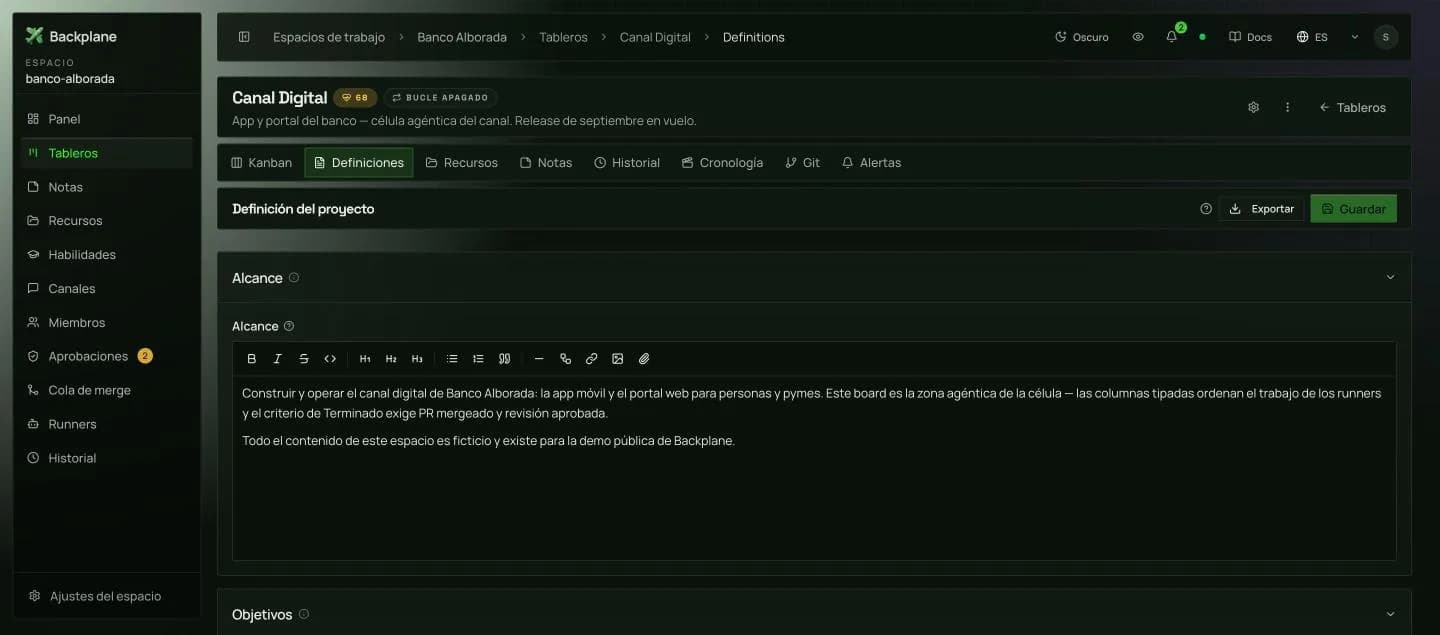Screen dimensions: 1440x635
Task: Open the Alertas tab
Action: (871, 162)
